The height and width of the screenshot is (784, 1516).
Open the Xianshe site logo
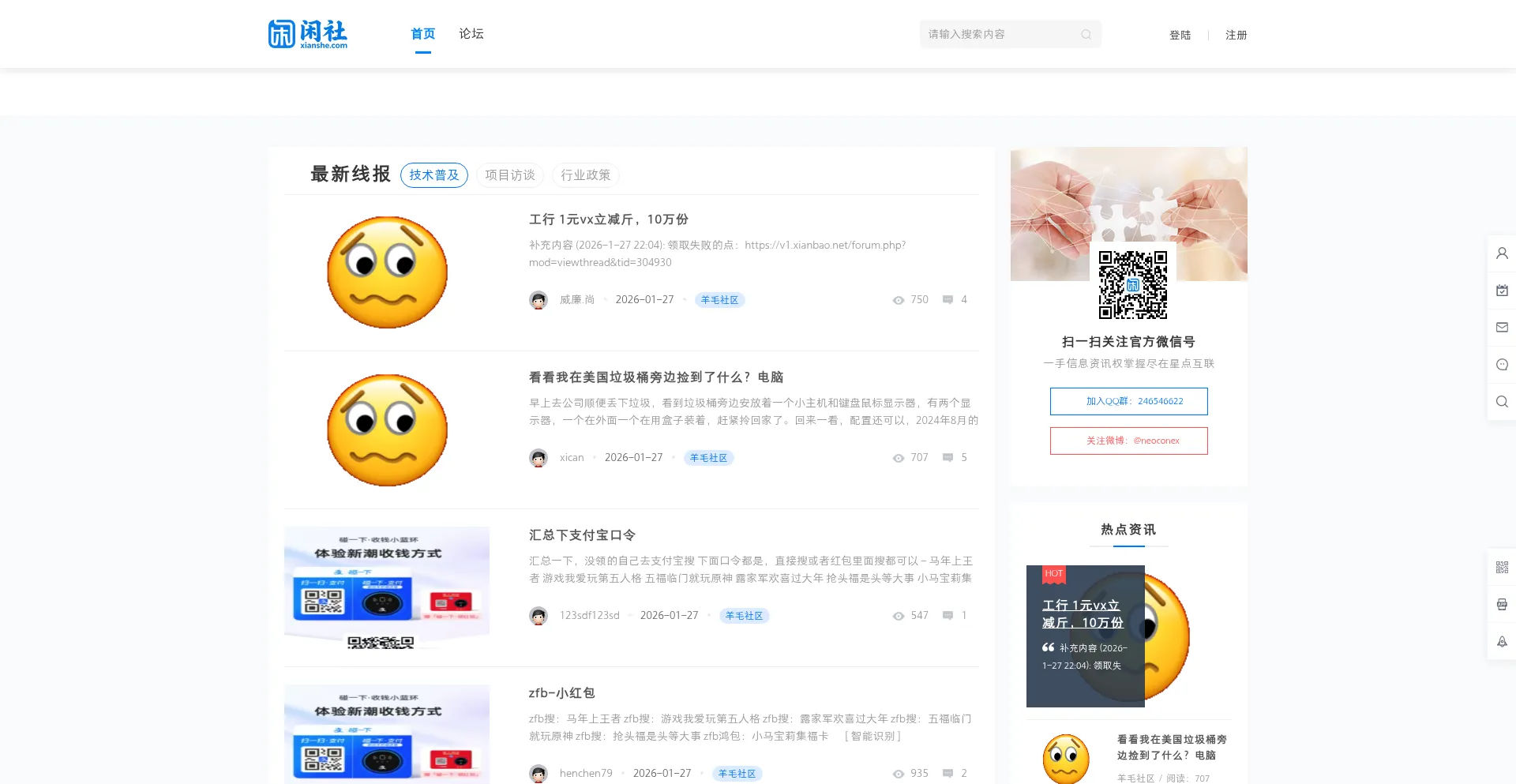(308, 34)
